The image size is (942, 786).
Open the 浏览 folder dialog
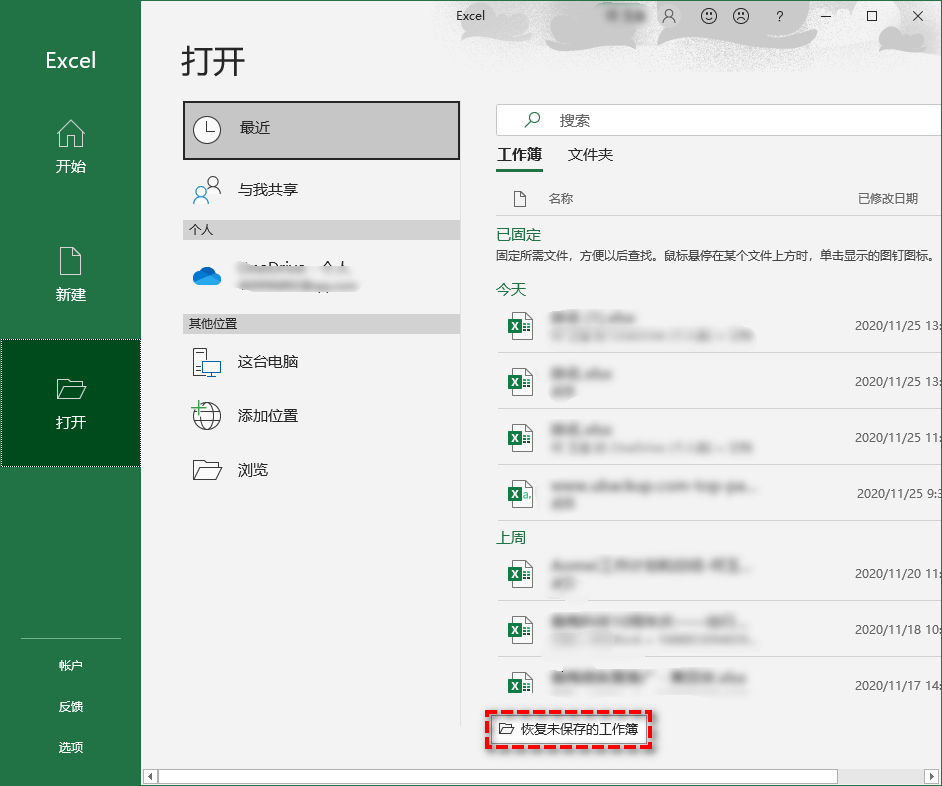pos(321,470)
